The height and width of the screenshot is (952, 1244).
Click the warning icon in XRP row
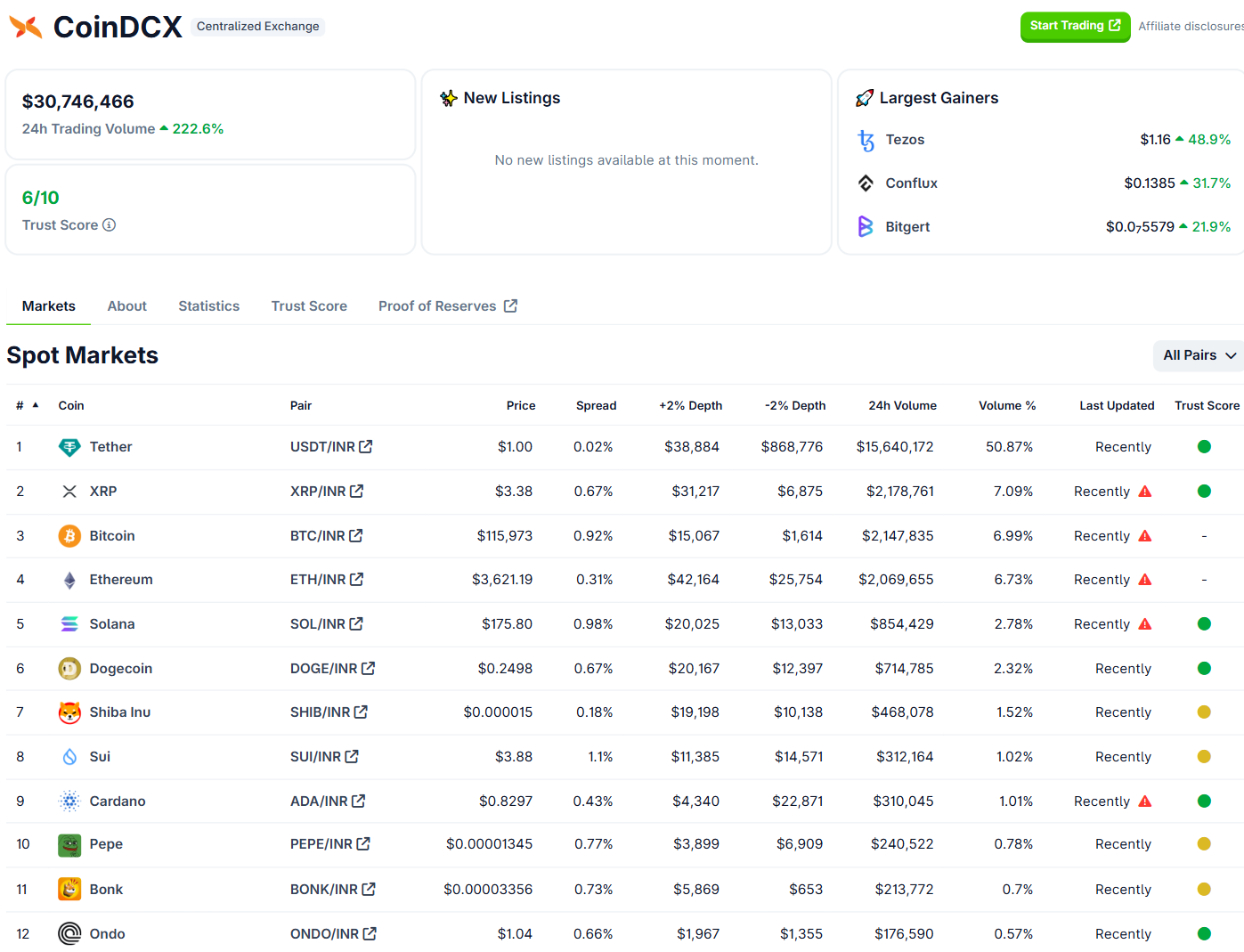(1145, 492)
